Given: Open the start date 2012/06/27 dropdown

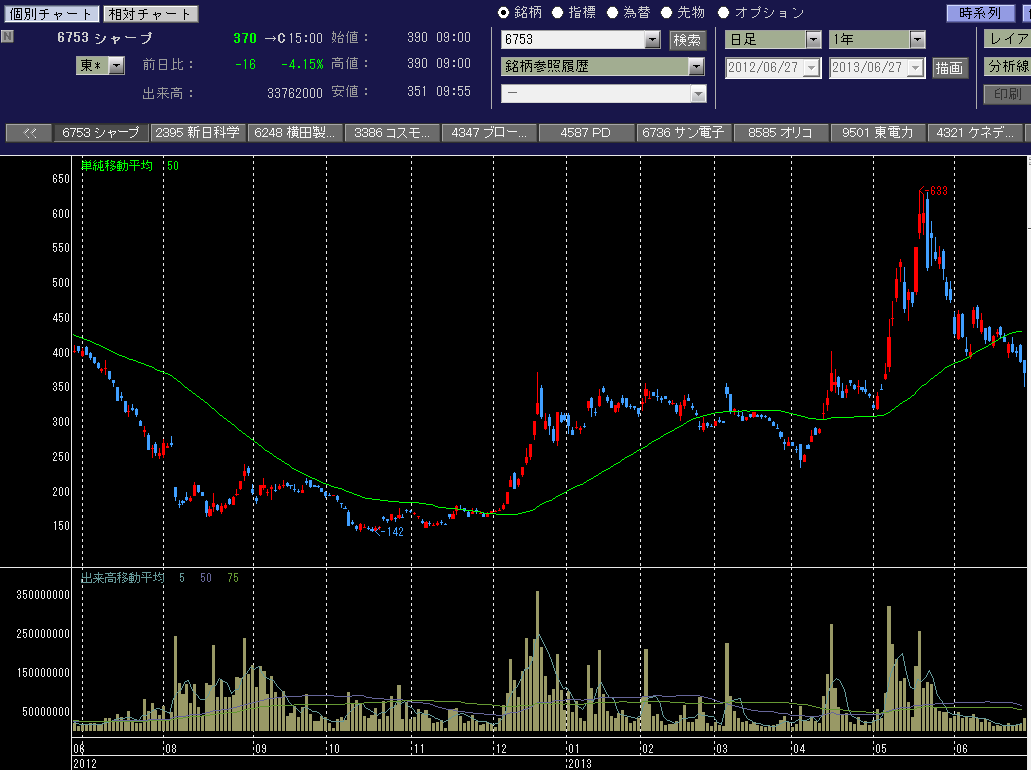Looking at the screenshot, I should [812, 68].
